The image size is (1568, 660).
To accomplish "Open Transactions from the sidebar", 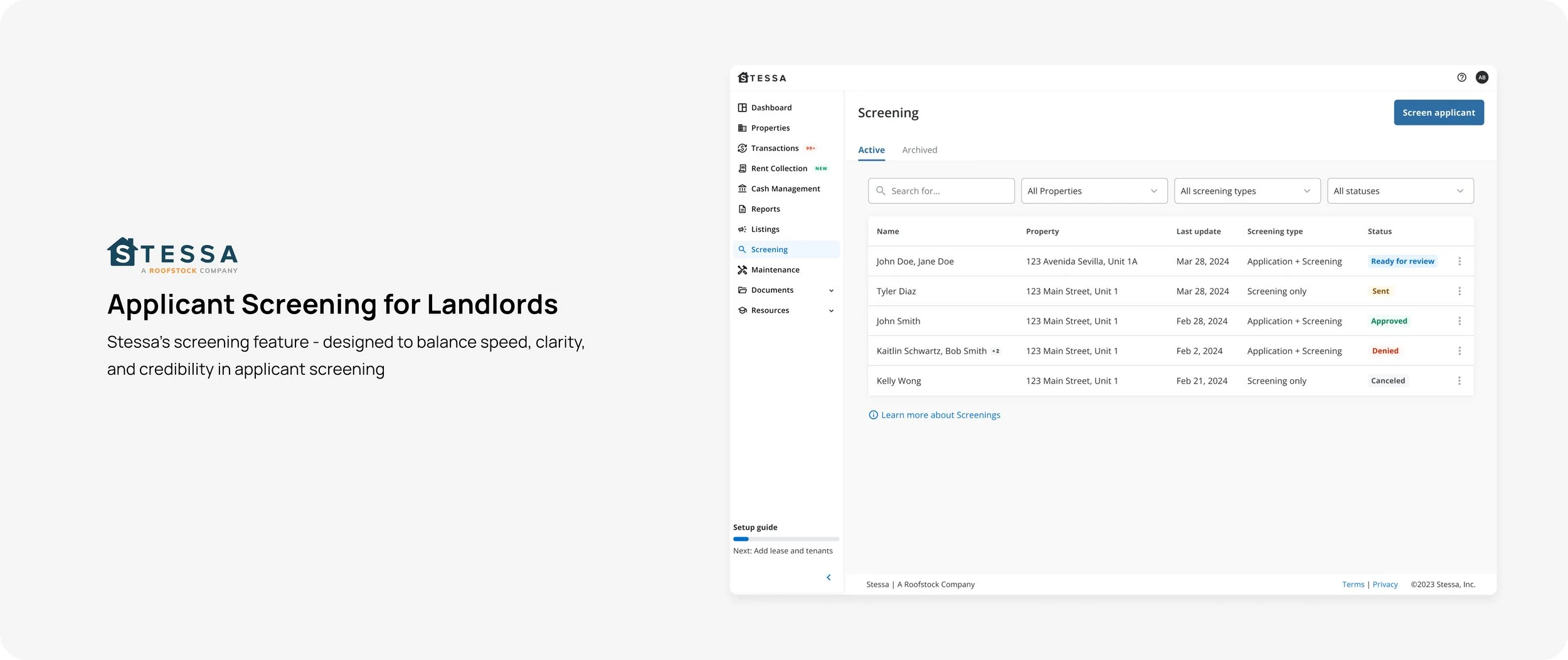I will (786, 149).
